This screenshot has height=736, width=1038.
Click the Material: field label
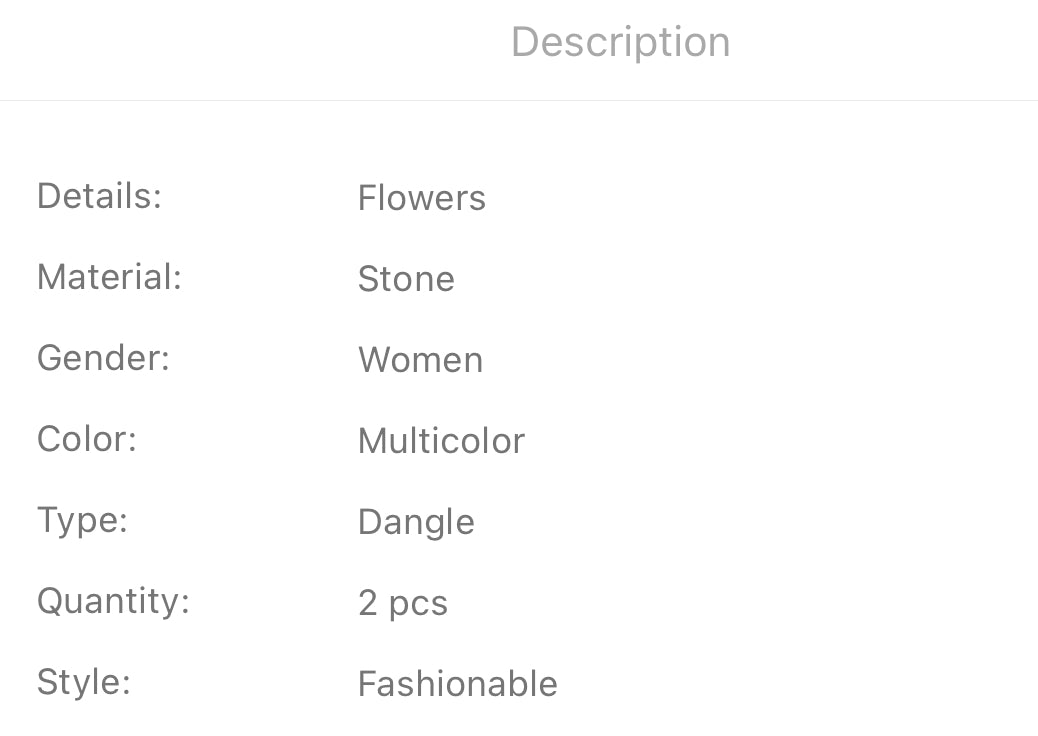[x=109, y=277]
